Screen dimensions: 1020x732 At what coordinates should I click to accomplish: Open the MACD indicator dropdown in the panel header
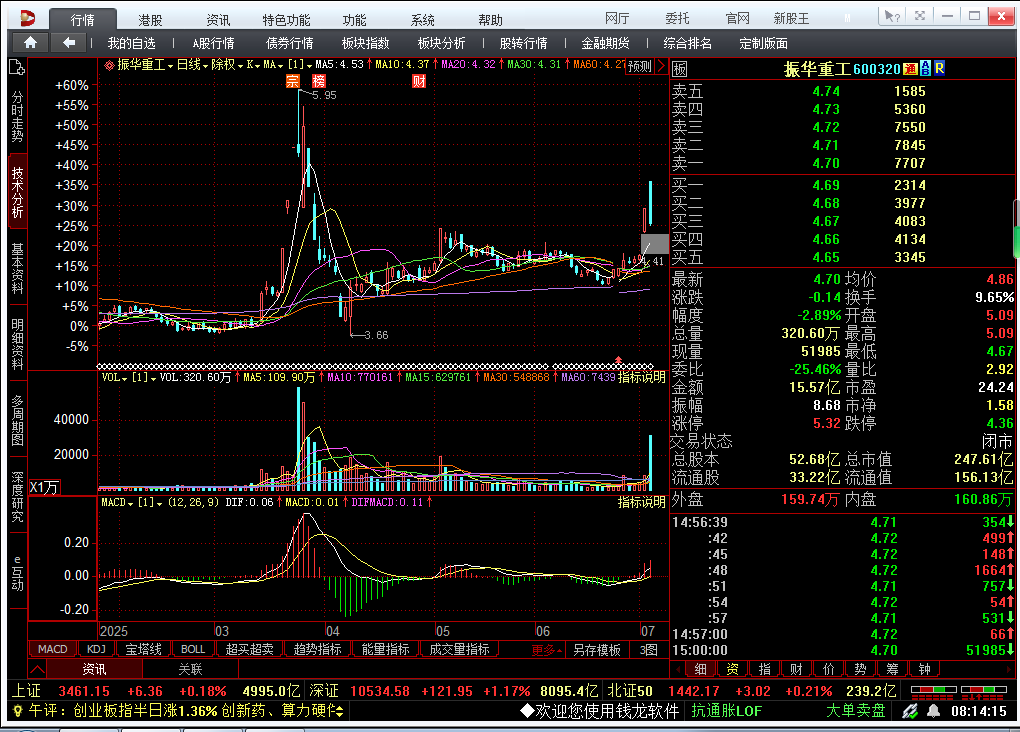point(117,502)
